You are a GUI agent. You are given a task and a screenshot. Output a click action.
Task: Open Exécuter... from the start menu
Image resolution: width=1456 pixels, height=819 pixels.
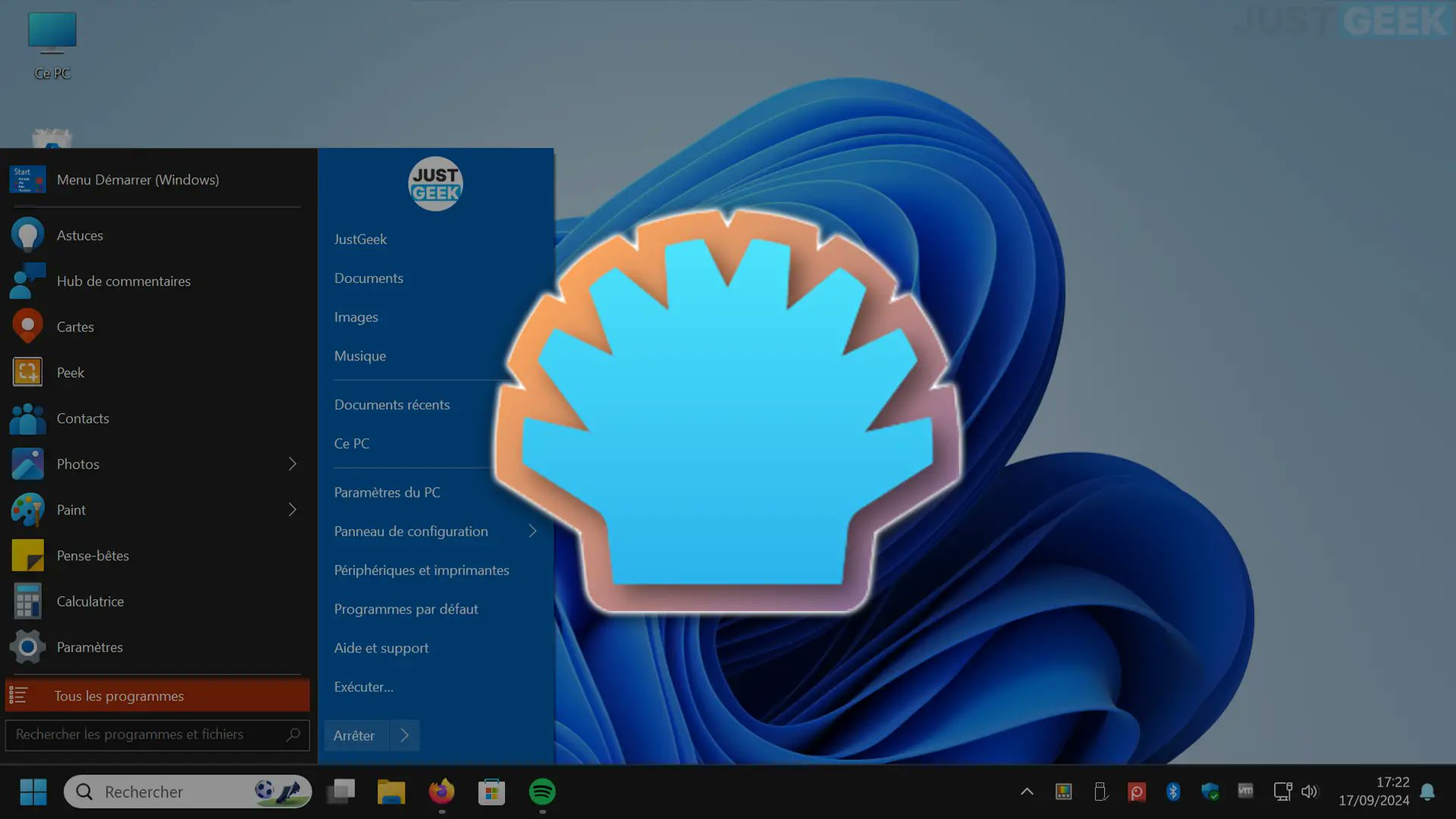363,686
